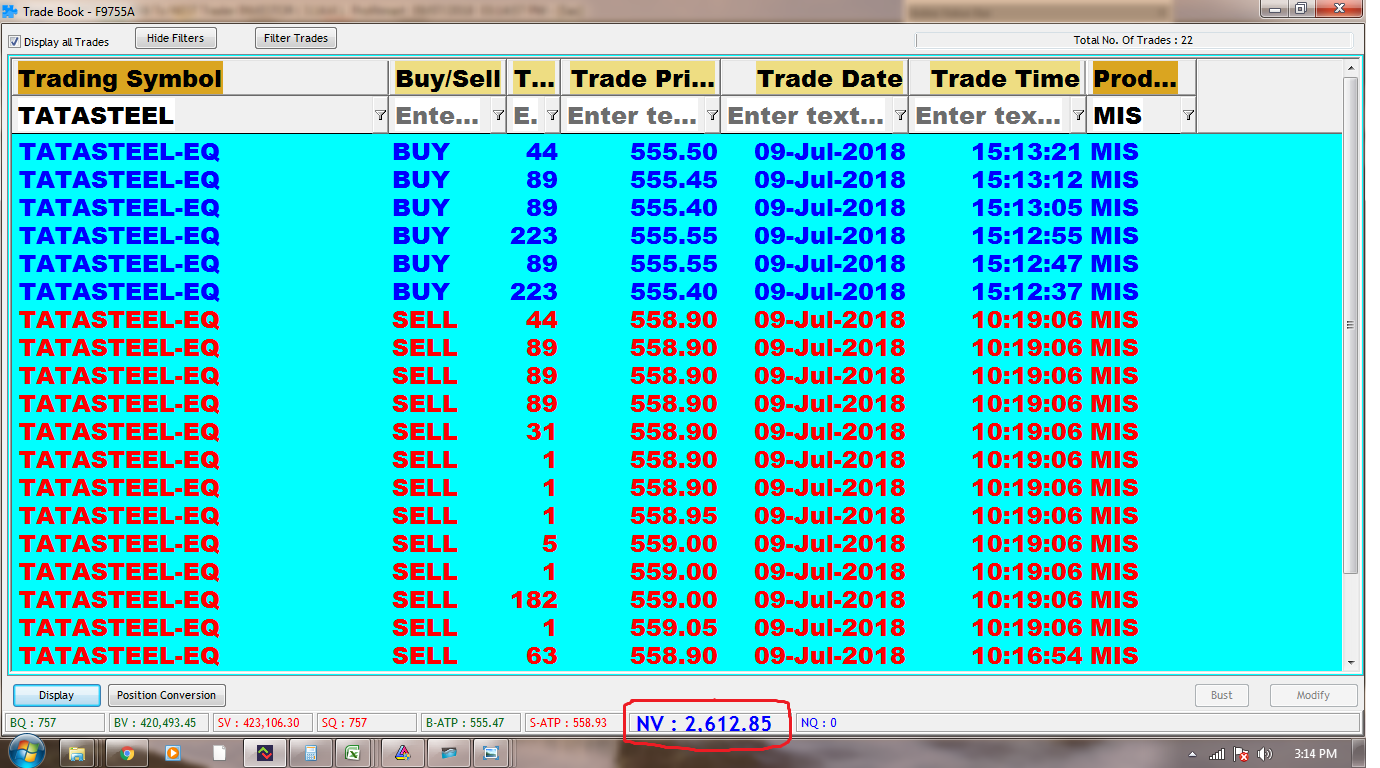Viewport: 1380px width, 768px height.
Task: Select the SELL trade with quantity 182
Action: pyautogui.click(x=677, y=600)
